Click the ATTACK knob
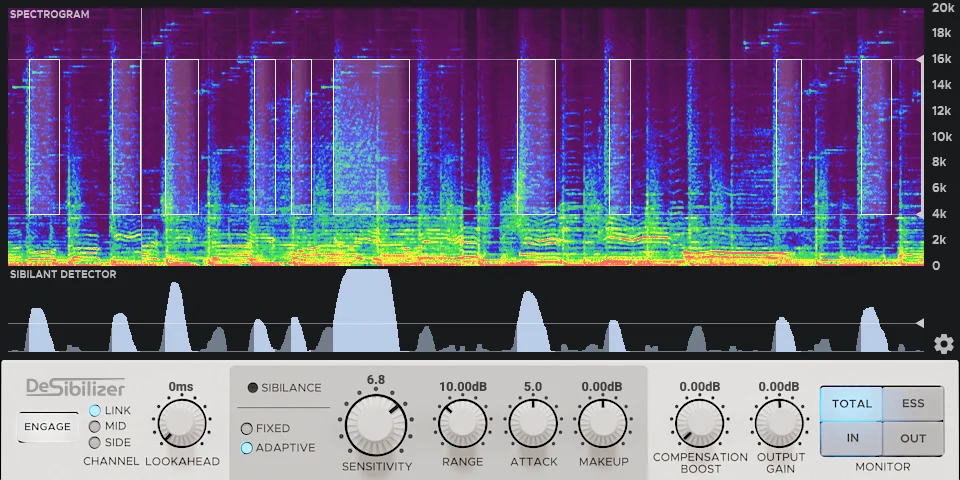This screenshot has height=480, width=960. pyautogui.click(x=533, y=424)
